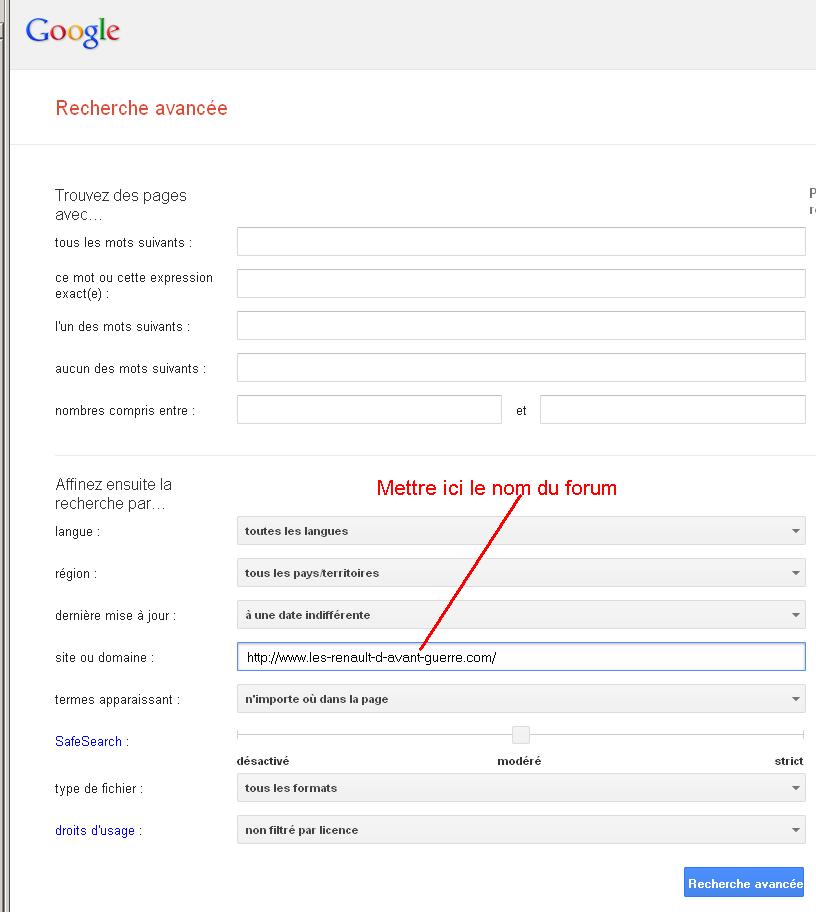Click the 'tous les mots suivants :' label
The image size is (816, 912).
click(123, 243)
